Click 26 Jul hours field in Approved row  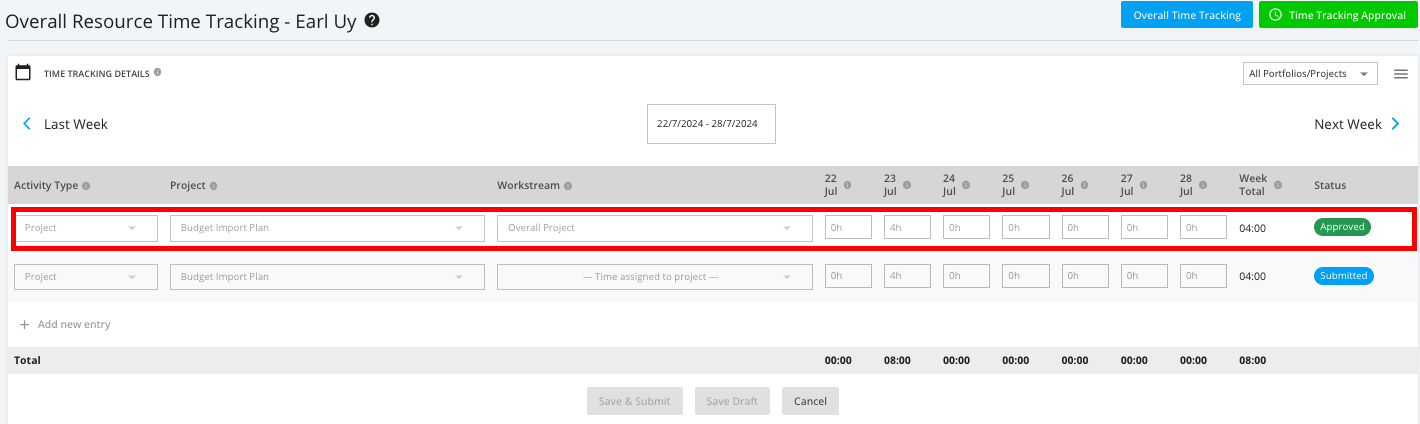tap(1085, 228)
